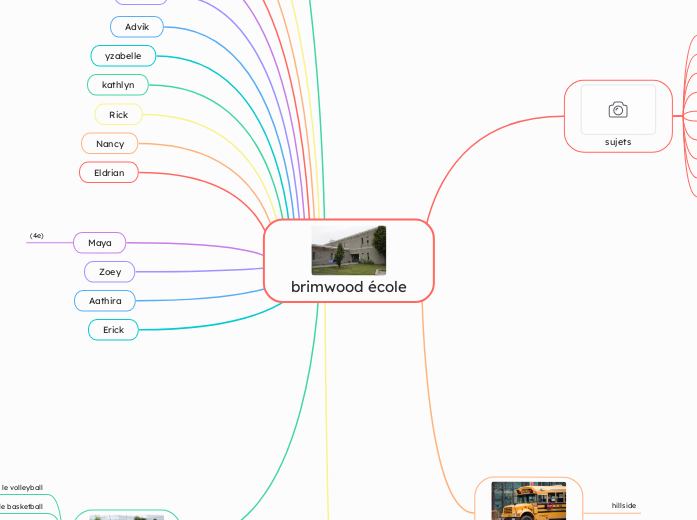Click the (4e) label beside Maya

[36, 236]
